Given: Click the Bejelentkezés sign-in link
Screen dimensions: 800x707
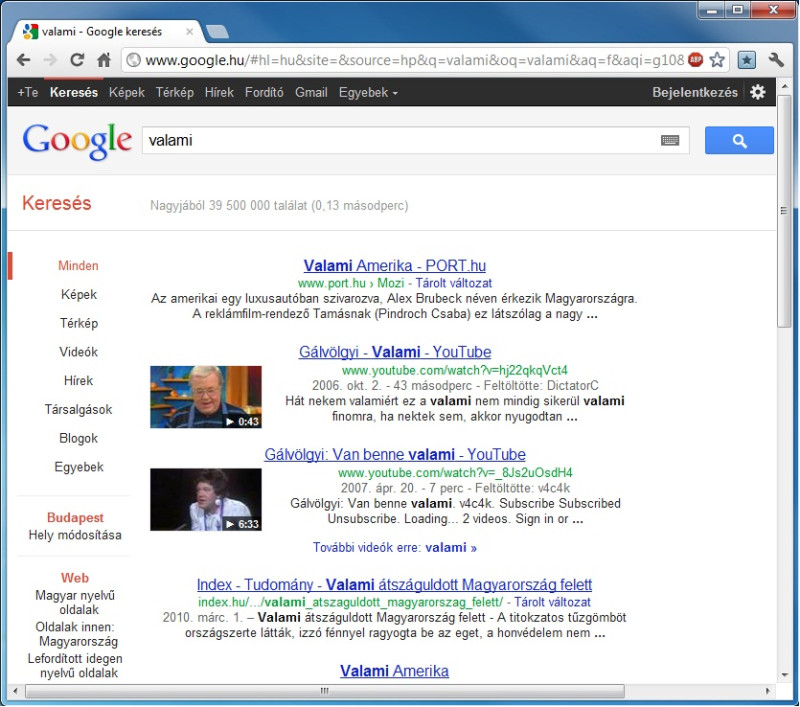Looking at the screenshot, I should pyautogui.click(x=695, y=92).
